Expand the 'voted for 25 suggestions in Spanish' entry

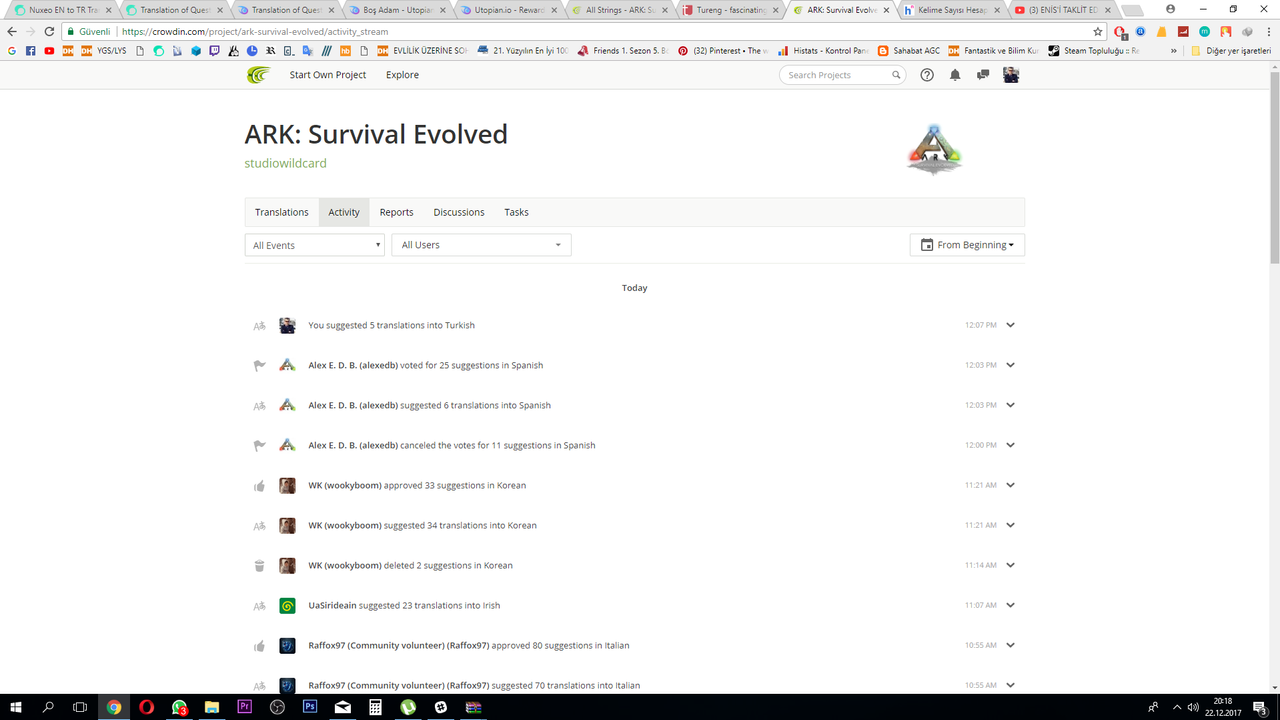(x=1010, y=365)
